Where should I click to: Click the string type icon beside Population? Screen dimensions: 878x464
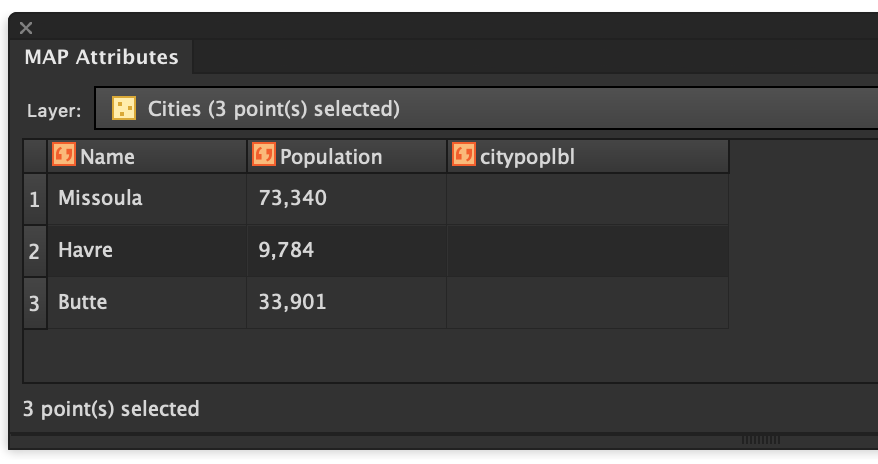pos(264,154)
